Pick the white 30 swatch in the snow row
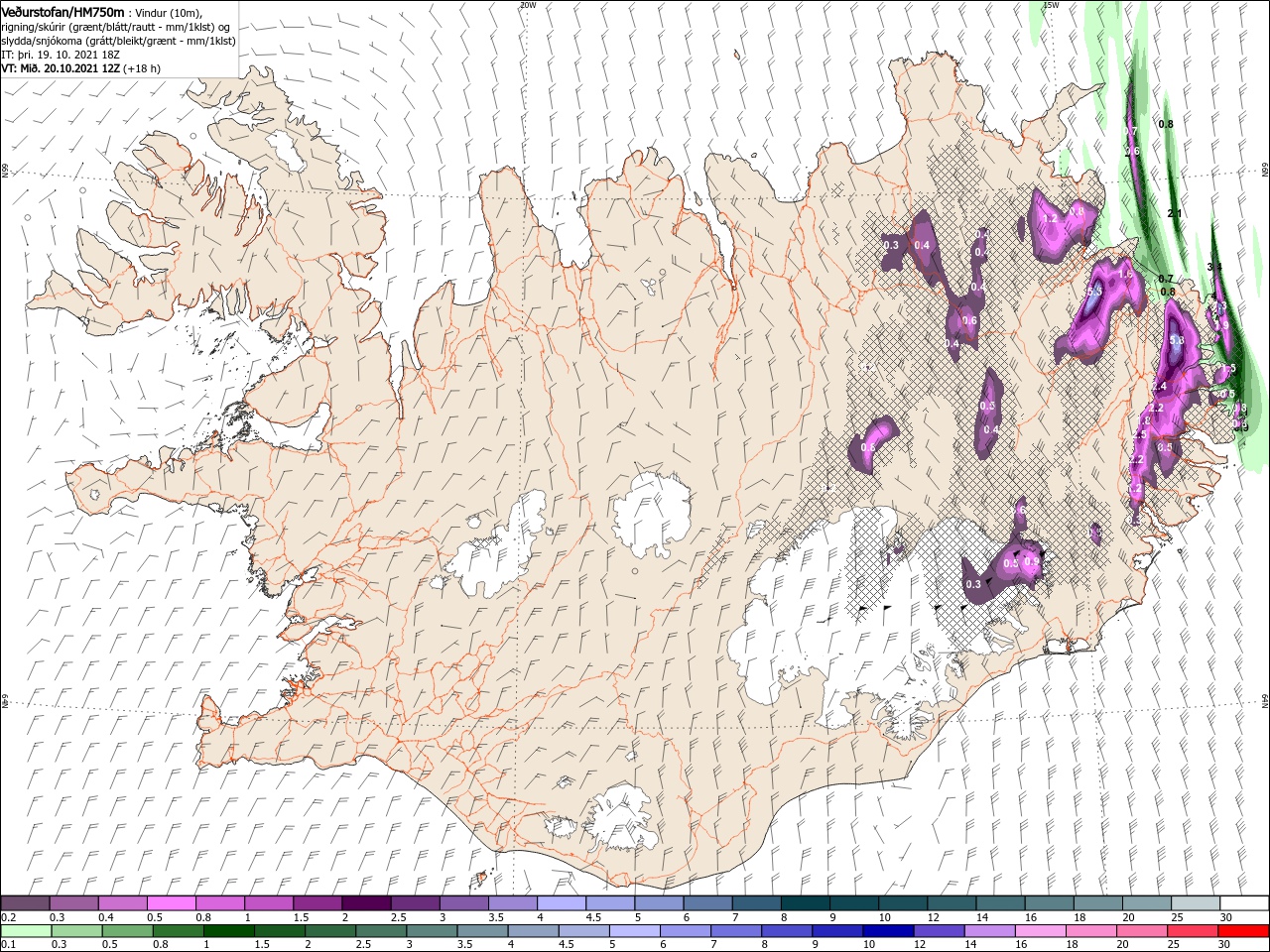1270x952 pixels. coord(1243,903)
